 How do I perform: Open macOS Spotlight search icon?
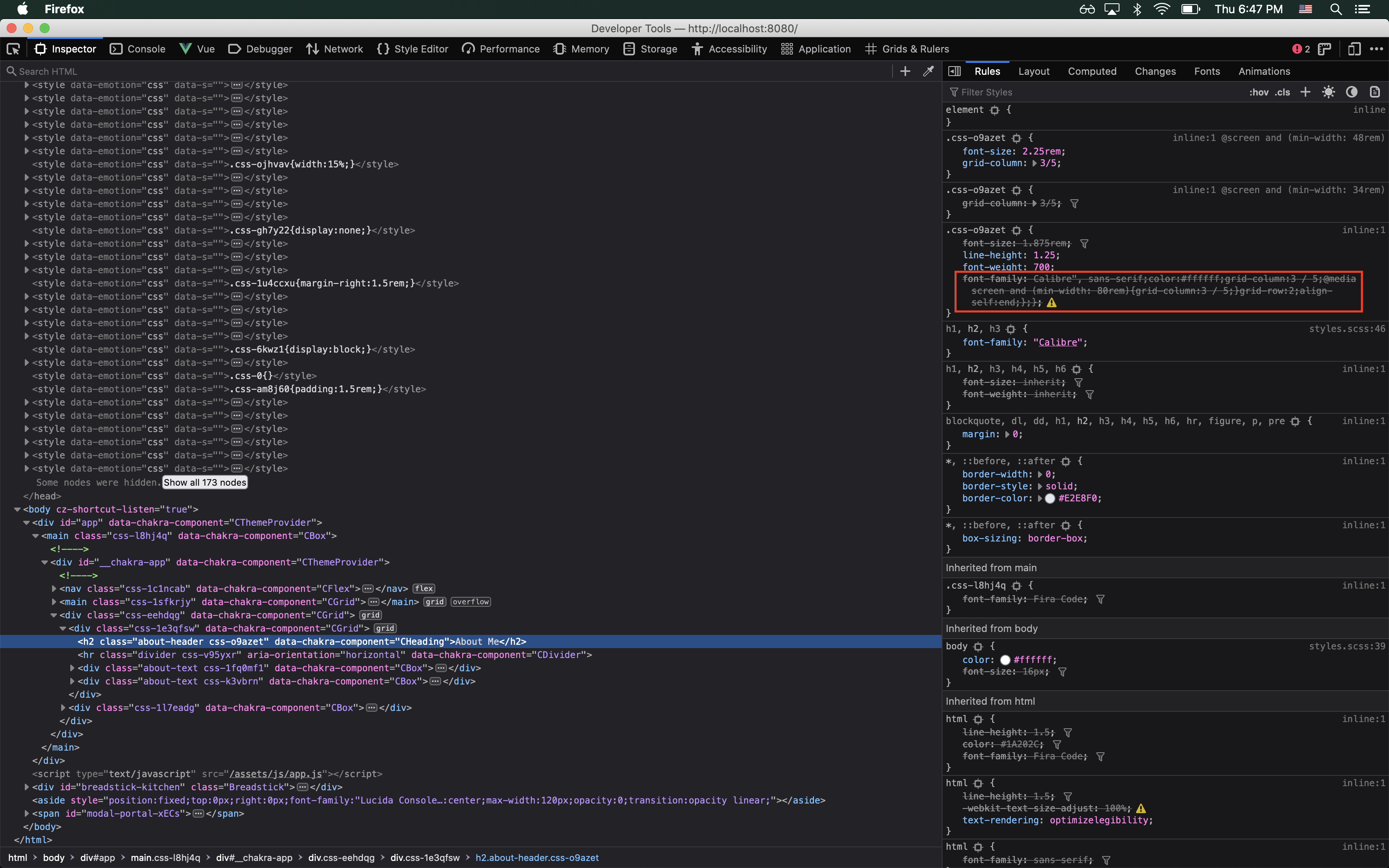click(x=1336, y=9)
